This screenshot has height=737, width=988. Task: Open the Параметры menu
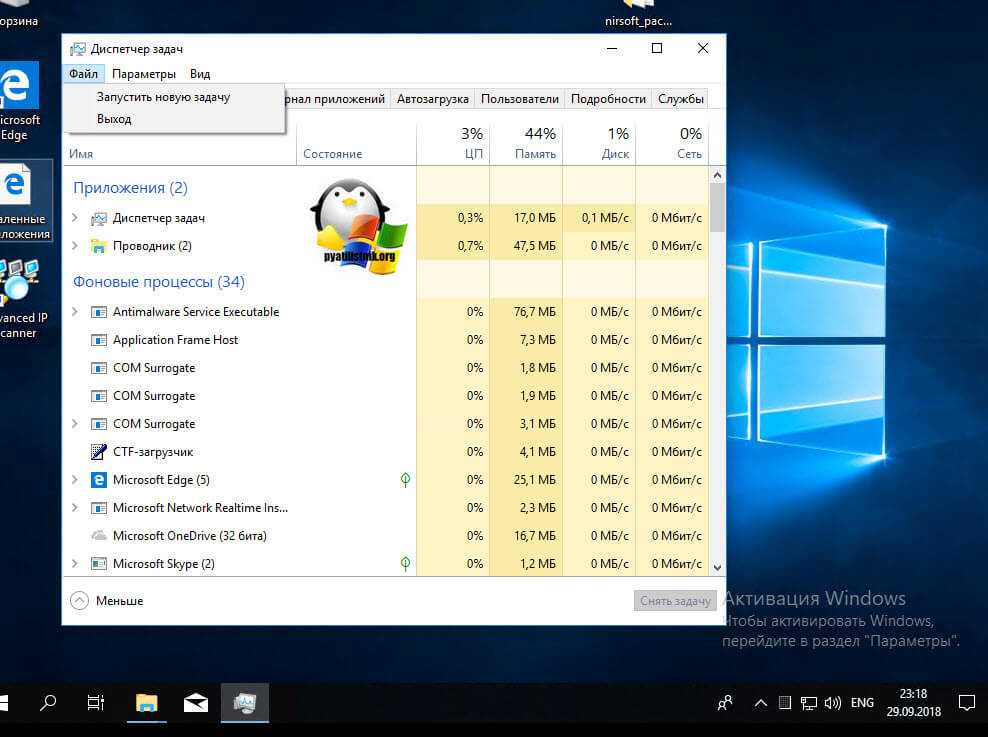(144, 74)
